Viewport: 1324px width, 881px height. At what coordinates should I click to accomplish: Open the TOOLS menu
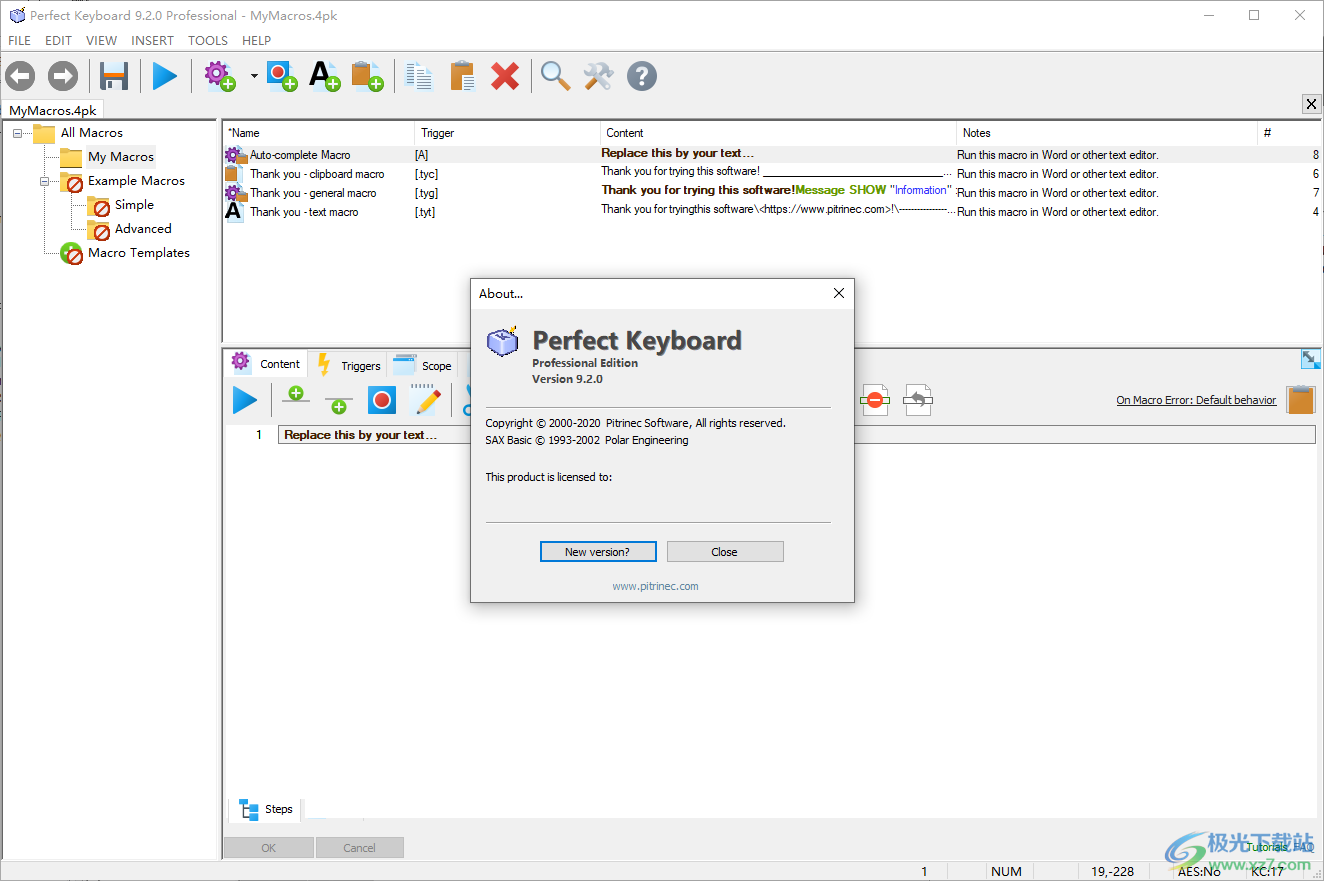(x=207, y=41)
